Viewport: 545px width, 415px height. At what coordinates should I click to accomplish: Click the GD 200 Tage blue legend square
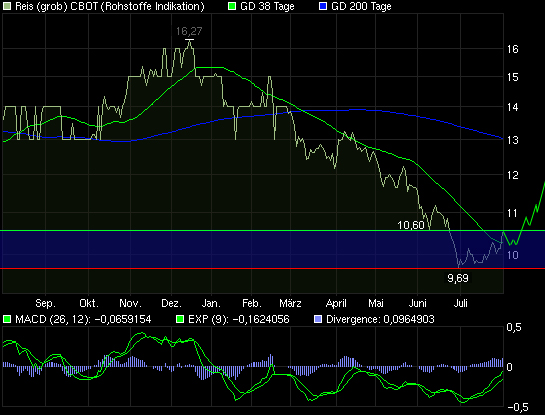coord(323,6)
